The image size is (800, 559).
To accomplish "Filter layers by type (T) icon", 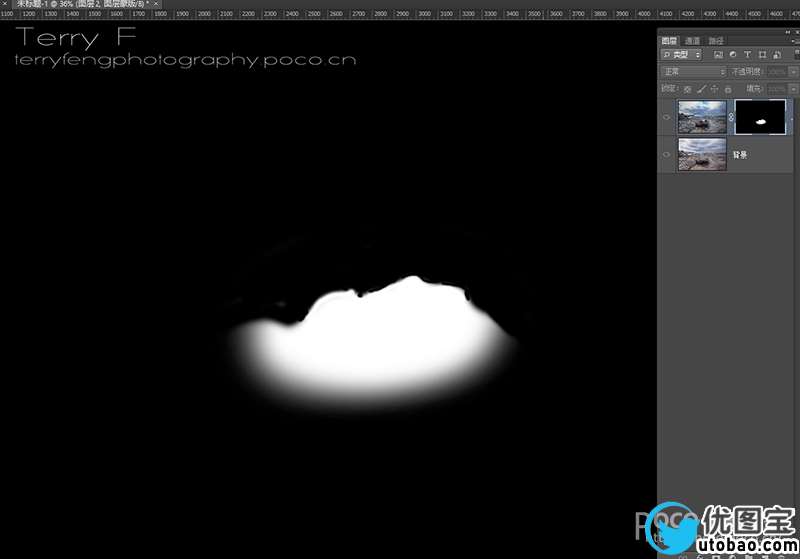I will (747, 55).
